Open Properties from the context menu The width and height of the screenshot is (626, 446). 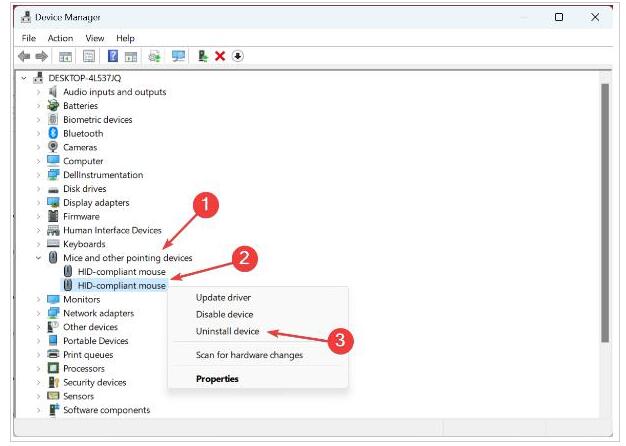217,379
